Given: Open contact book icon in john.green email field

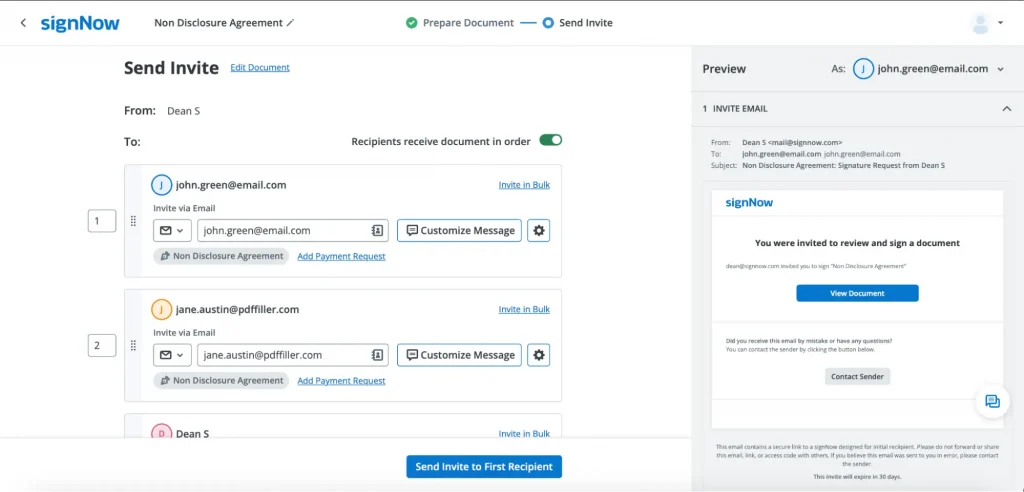Looking at the screenshot, I should click(x=378, y=230).
